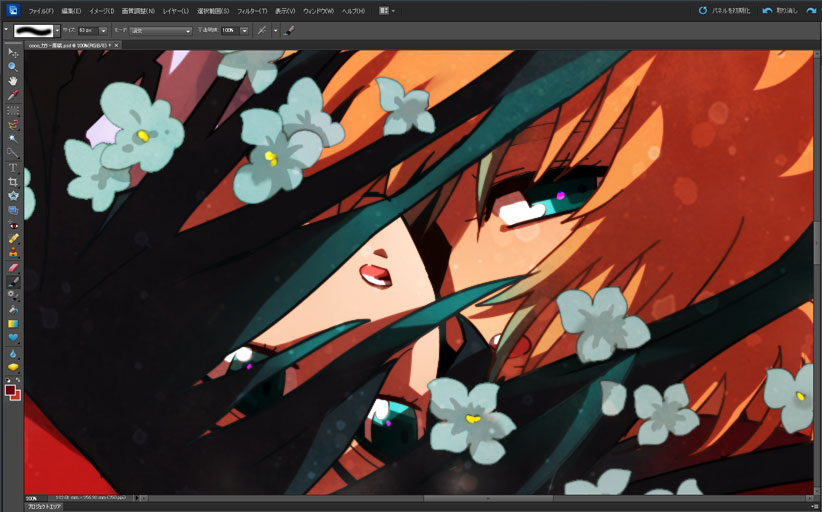This screenshot has height=512, width=822.
Task: Select the Clone Stamp tool
Action: [13, 253]
